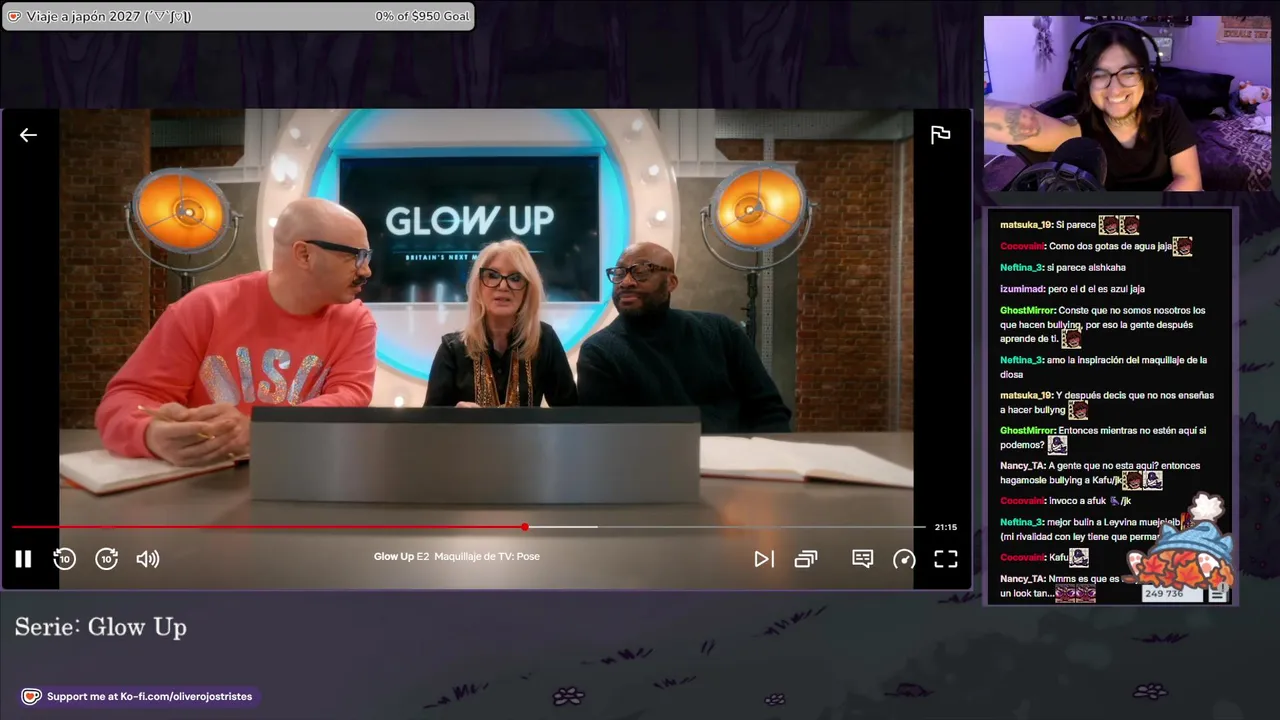
Task: Click the red progress scrubber handle
Action: [525, 527]
